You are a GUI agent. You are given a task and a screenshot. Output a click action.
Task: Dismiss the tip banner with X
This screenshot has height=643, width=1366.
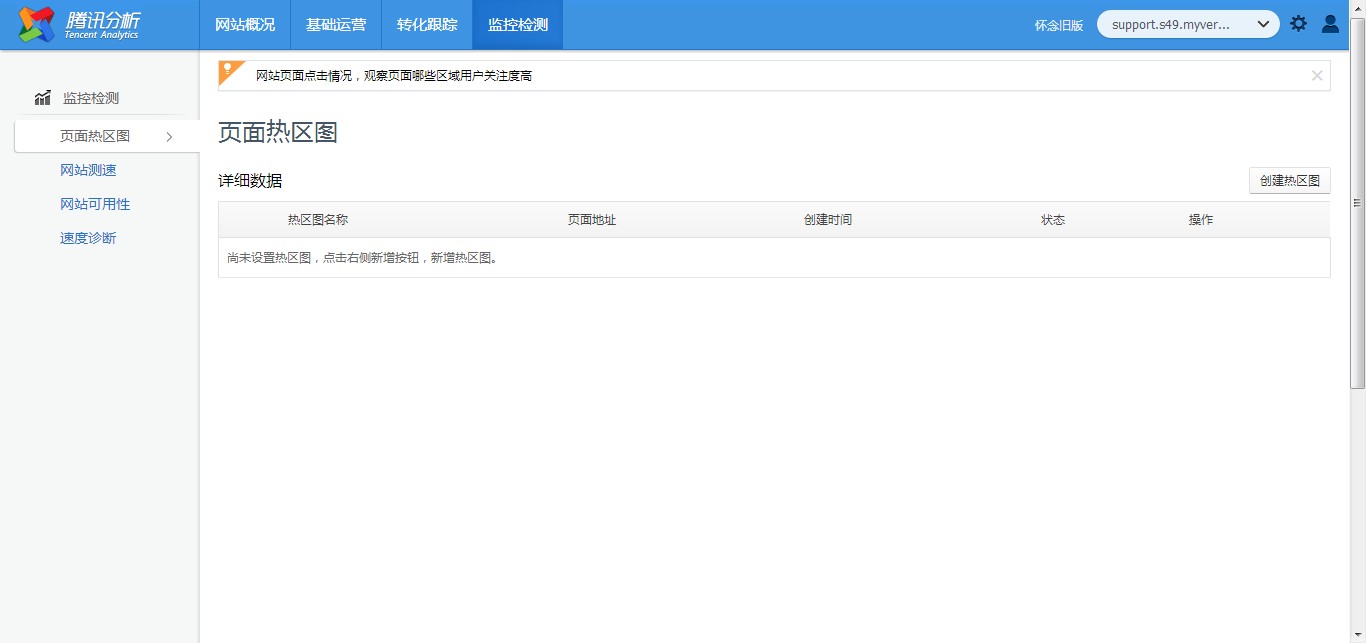(1316, 76)
